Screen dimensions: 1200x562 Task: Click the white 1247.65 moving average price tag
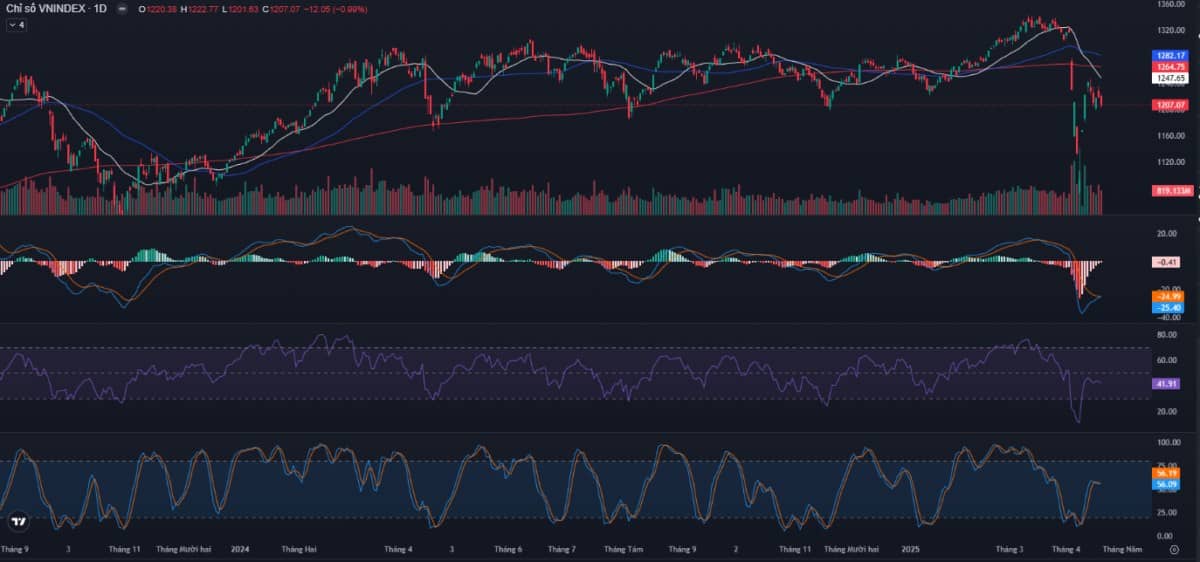[1170, 78]
